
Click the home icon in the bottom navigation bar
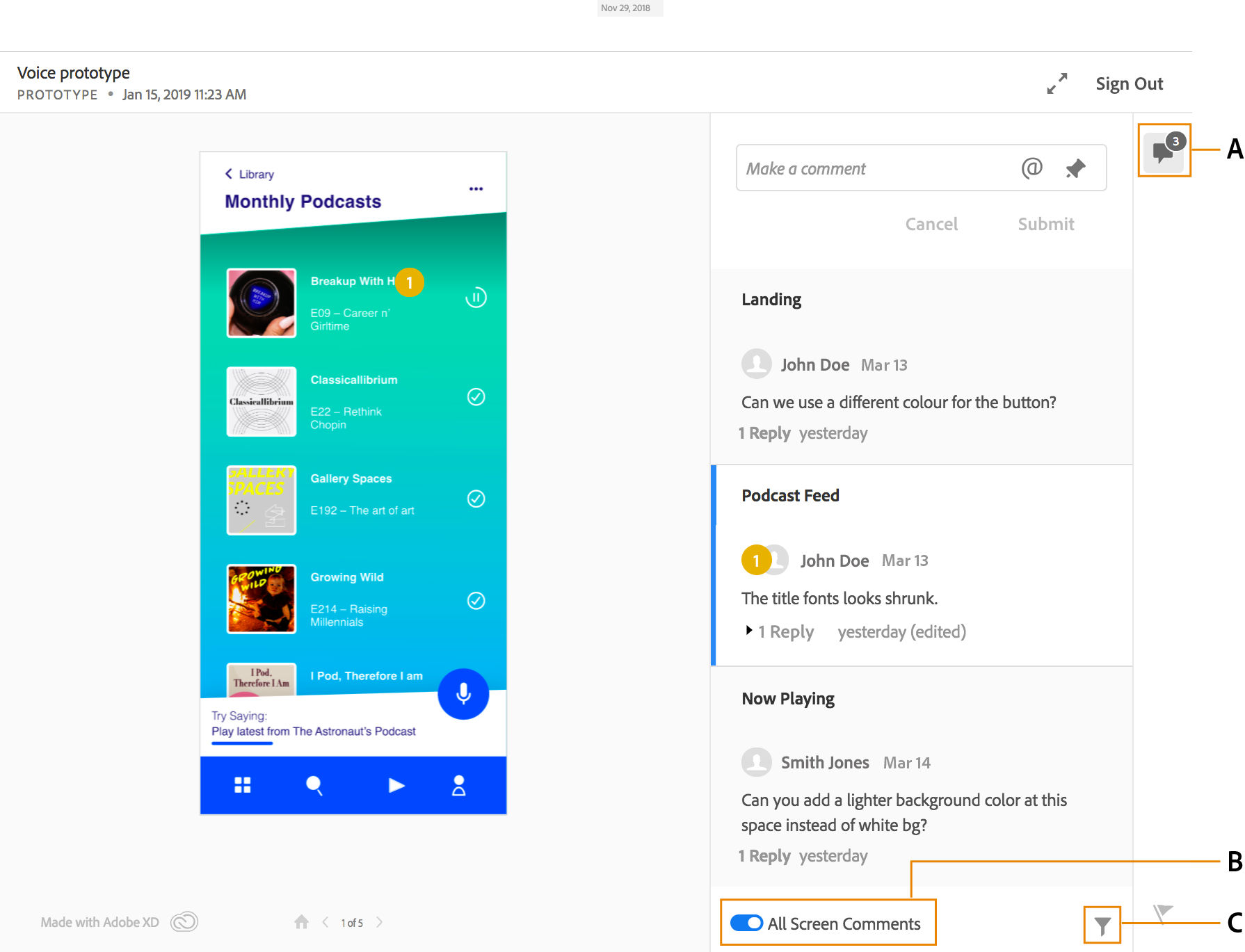[301, 921]
